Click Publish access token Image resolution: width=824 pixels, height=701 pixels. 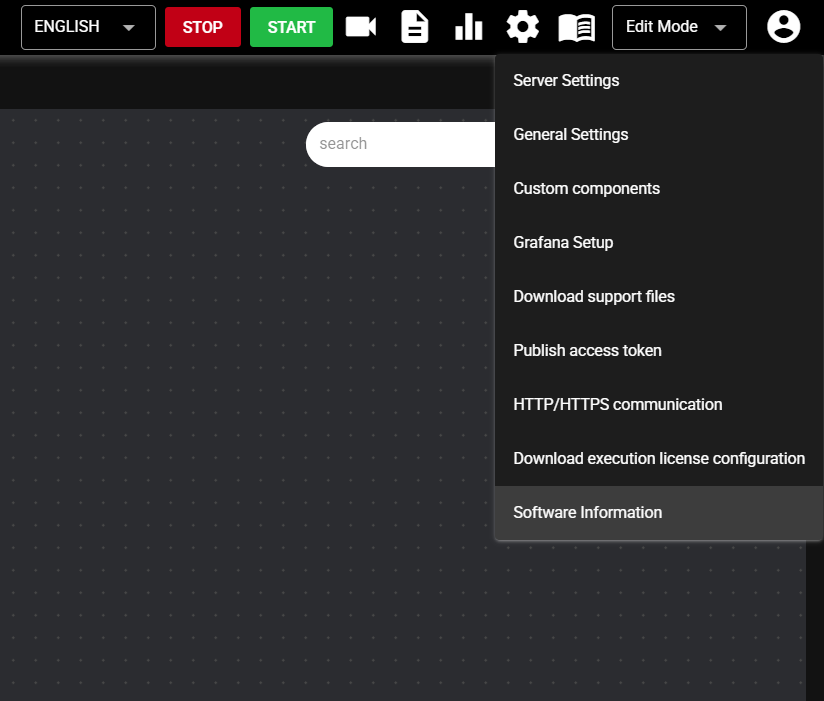click(587, 350)
